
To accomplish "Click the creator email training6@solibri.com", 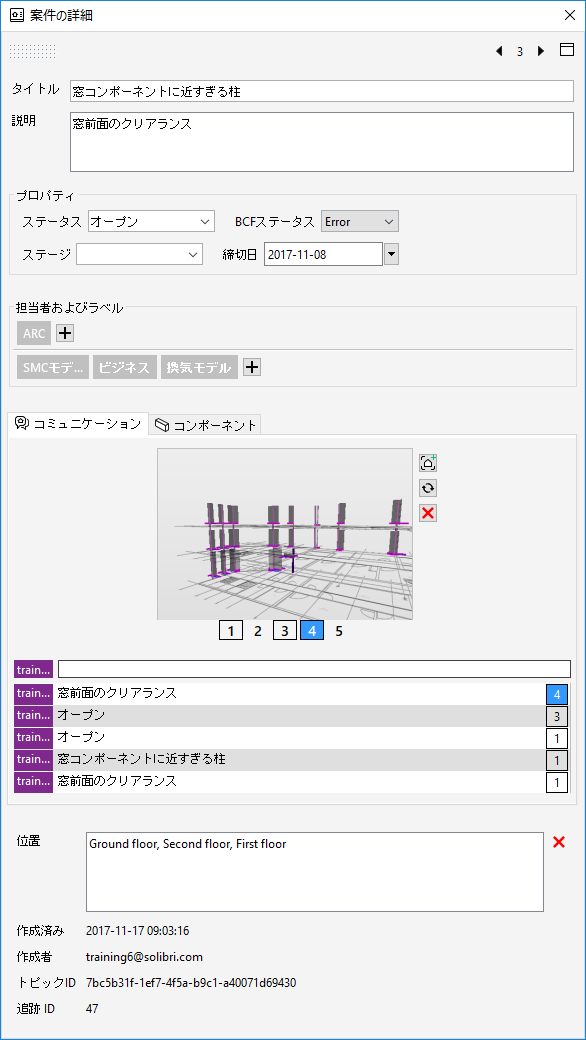I will (x=145, y=957).
